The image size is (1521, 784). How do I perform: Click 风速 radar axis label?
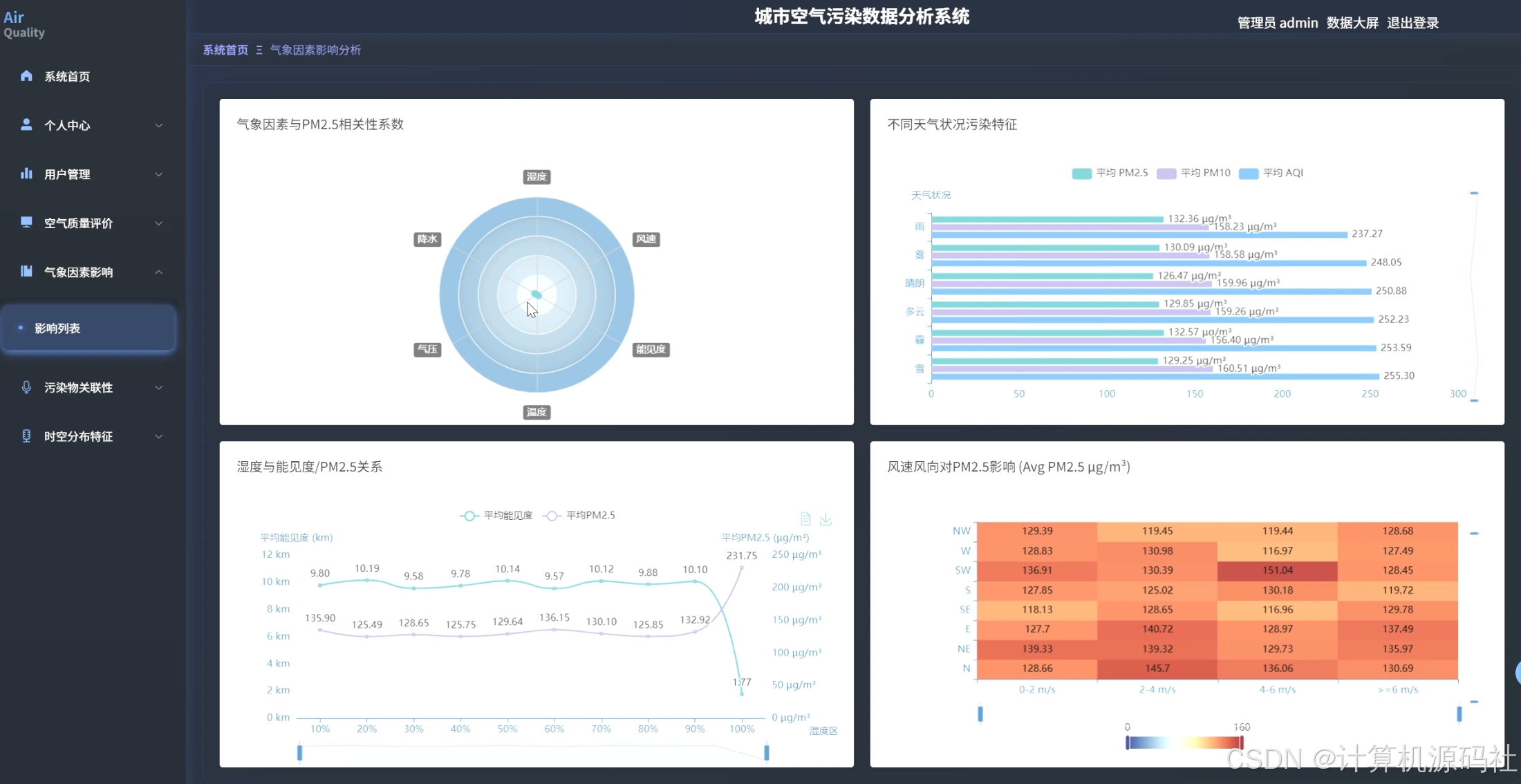(646, 239)
